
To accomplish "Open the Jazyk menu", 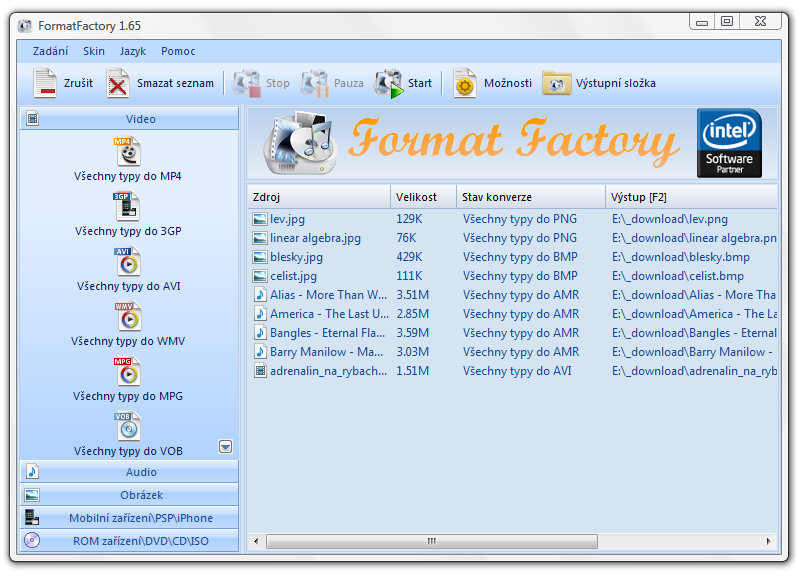I will coord(133,51).
